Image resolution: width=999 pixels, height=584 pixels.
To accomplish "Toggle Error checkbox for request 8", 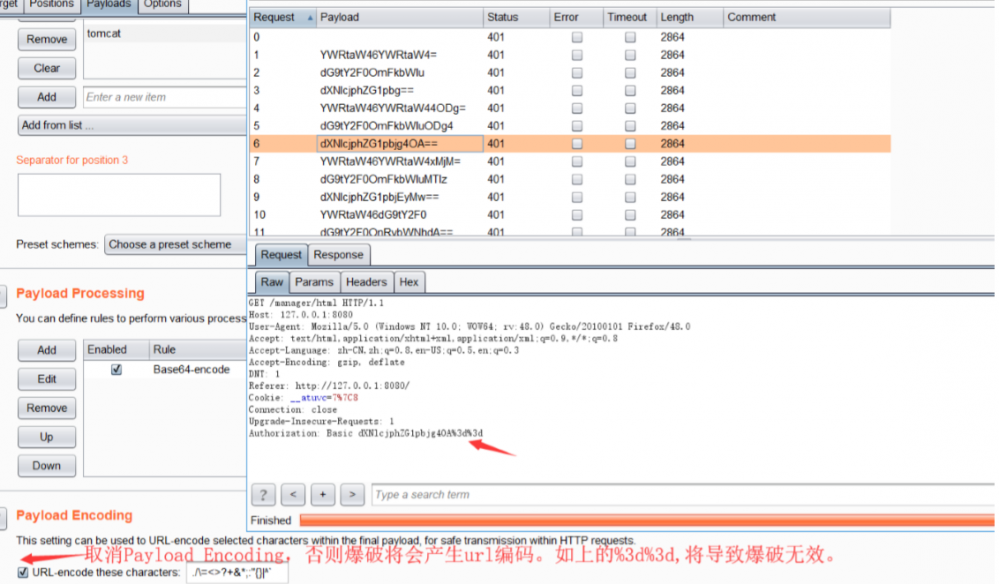I will tap(577, 180).
